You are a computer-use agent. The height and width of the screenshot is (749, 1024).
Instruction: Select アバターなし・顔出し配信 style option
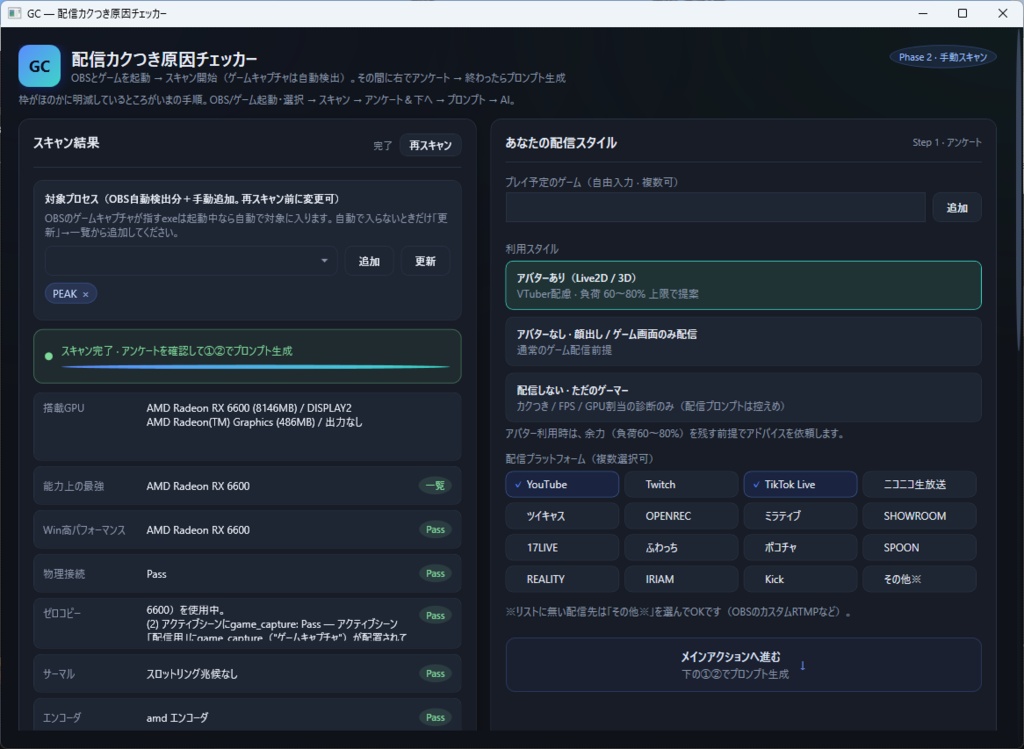click(743, 342)
